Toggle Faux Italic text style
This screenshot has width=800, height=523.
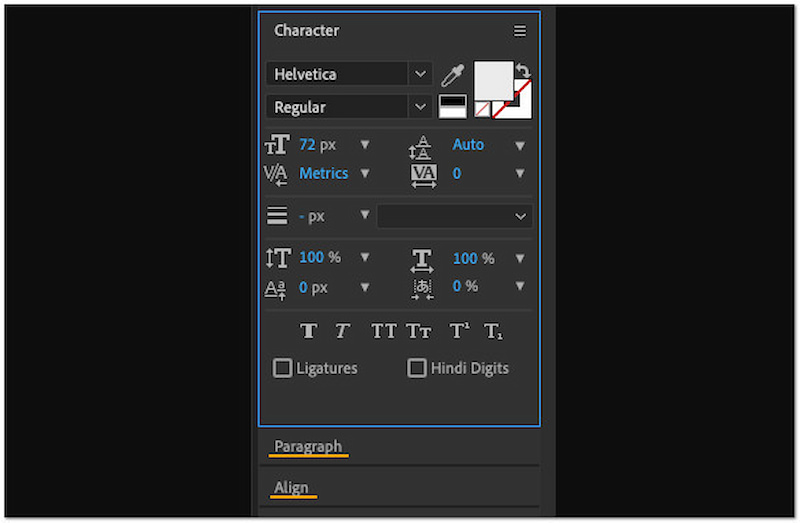[x=342, y=331]
